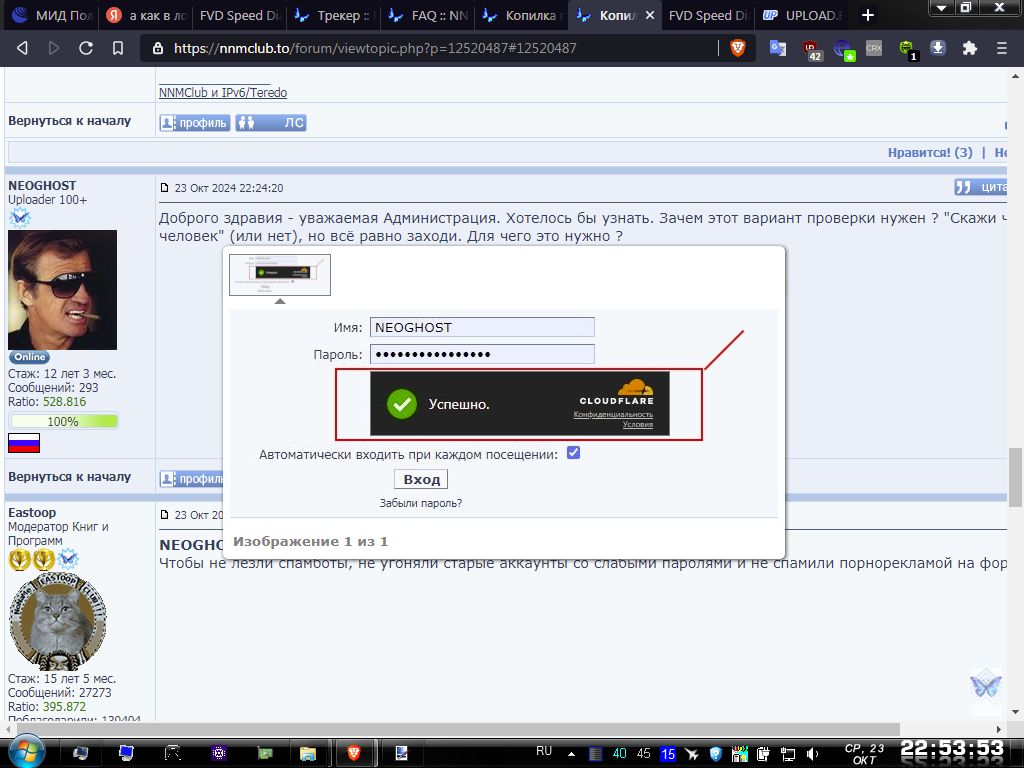Click the Google Translate extension icon
This screenshot has width=1024, height=768.
tap(777, 48)
